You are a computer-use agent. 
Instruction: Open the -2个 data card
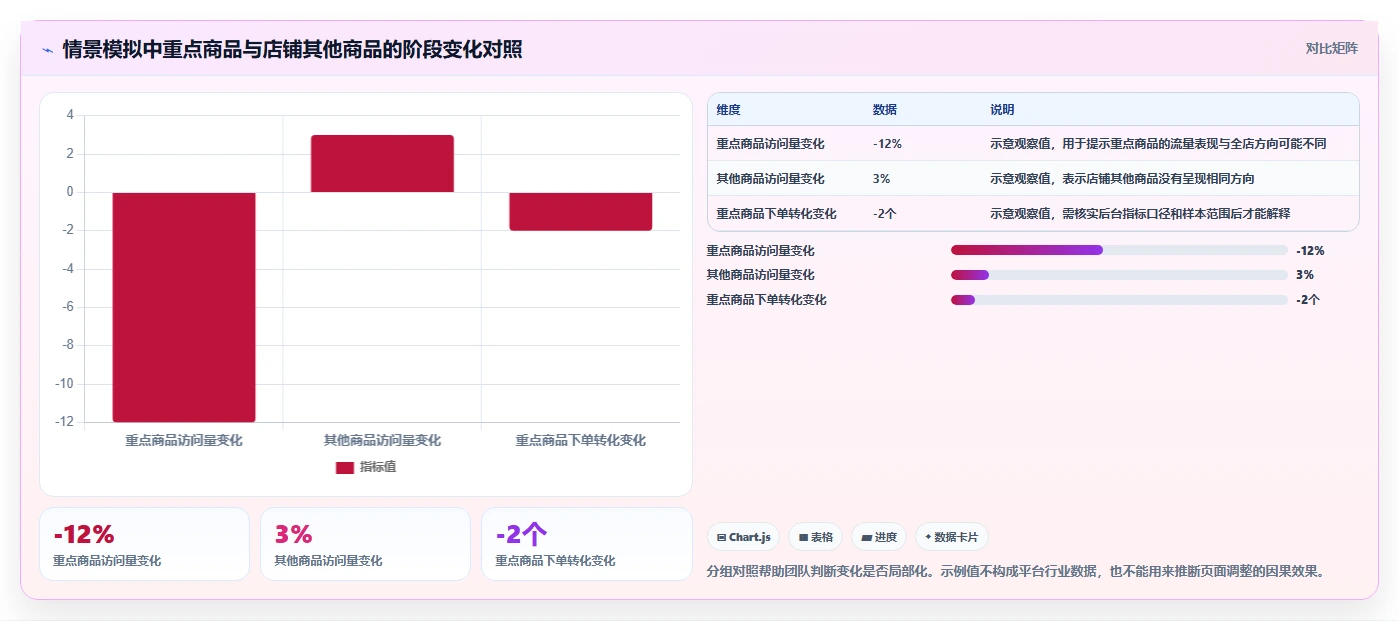tap(586, 544)
